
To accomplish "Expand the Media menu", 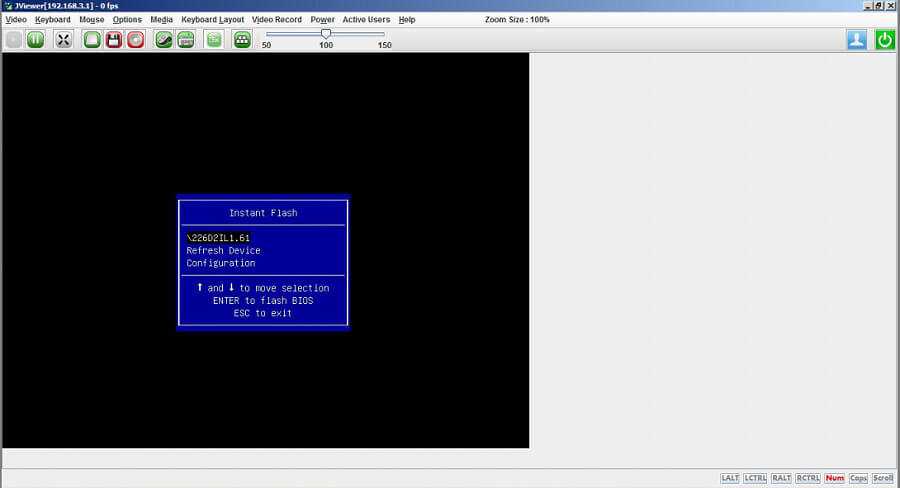I will [161, 20].
